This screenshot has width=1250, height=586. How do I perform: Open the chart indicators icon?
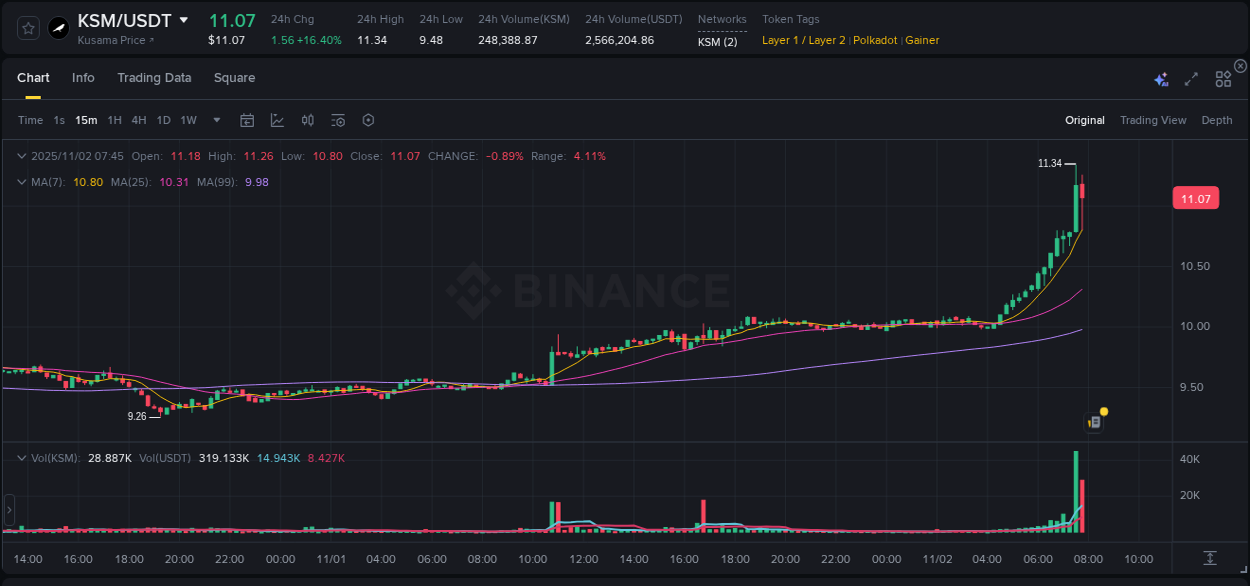tap(277, 120)
